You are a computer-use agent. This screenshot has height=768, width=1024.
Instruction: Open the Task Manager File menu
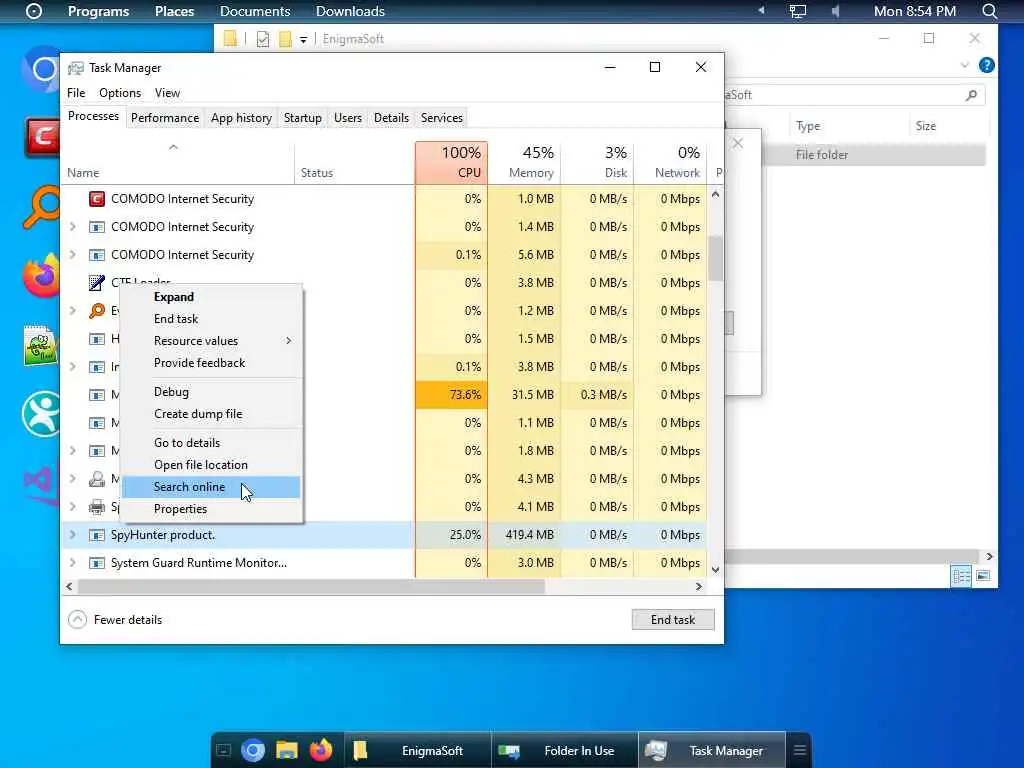coord(76,93)
